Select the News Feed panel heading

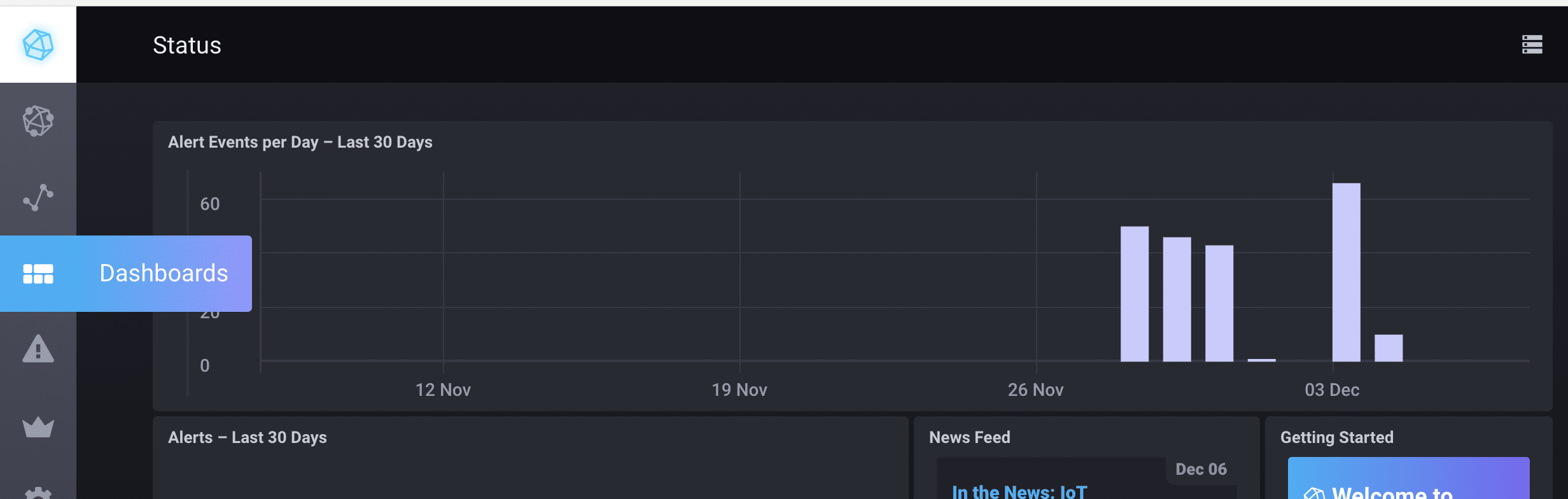969,437
